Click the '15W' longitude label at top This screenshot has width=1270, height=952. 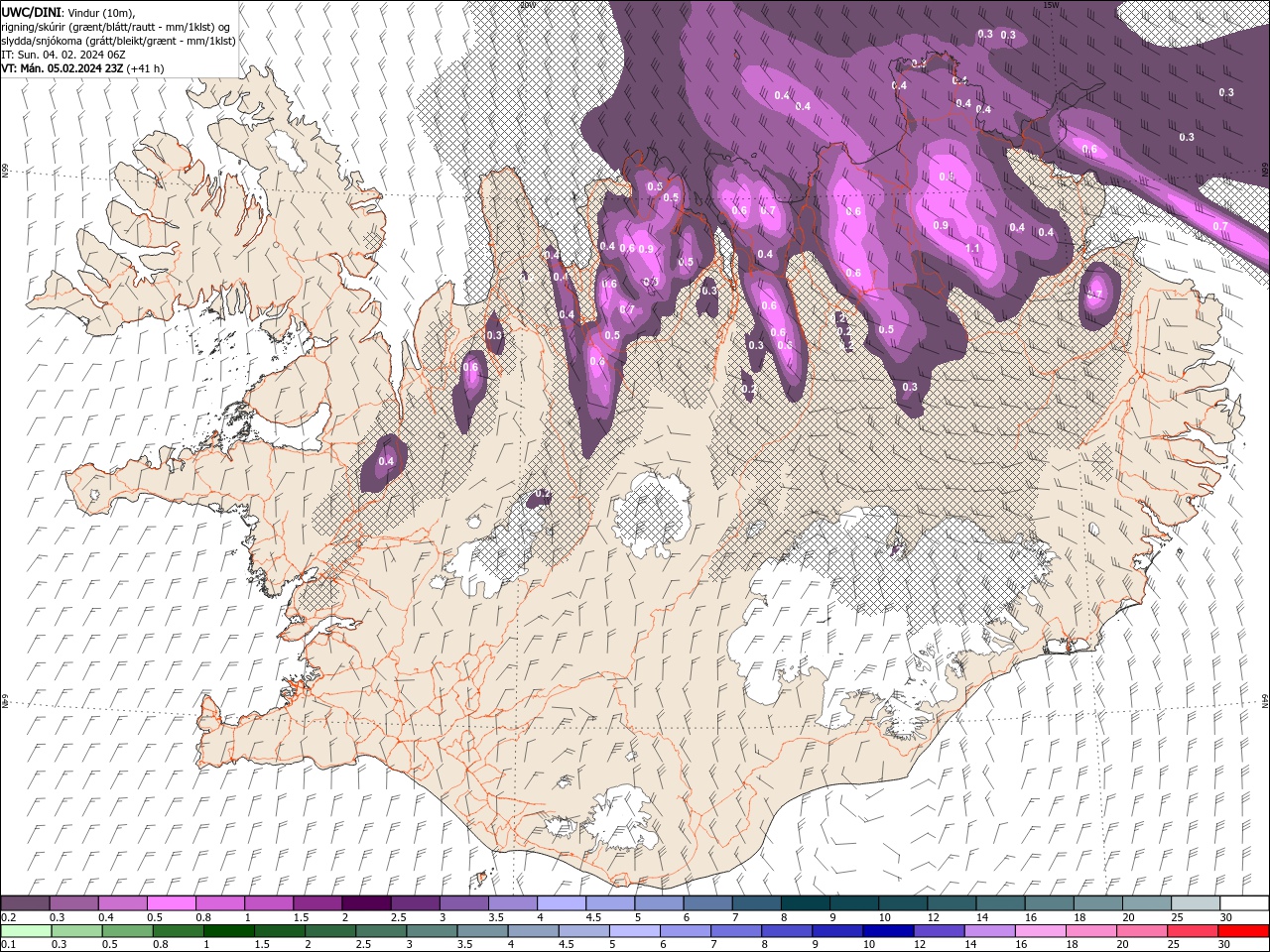(x=1051, y=4)
